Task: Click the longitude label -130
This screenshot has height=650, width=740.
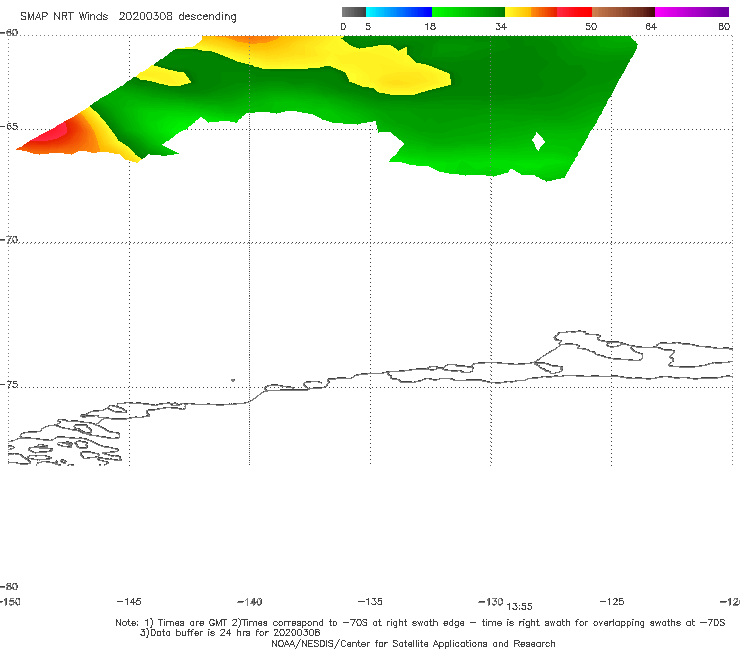Action: tap(491, 601)
